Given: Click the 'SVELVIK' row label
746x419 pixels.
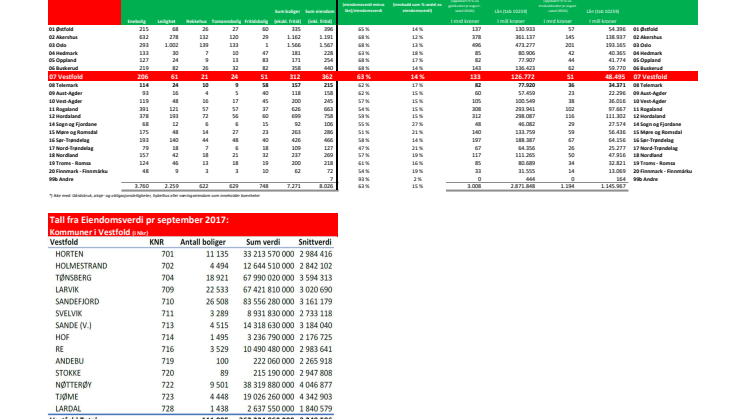Looking at the screenshot, I should [x=69, y=314].
